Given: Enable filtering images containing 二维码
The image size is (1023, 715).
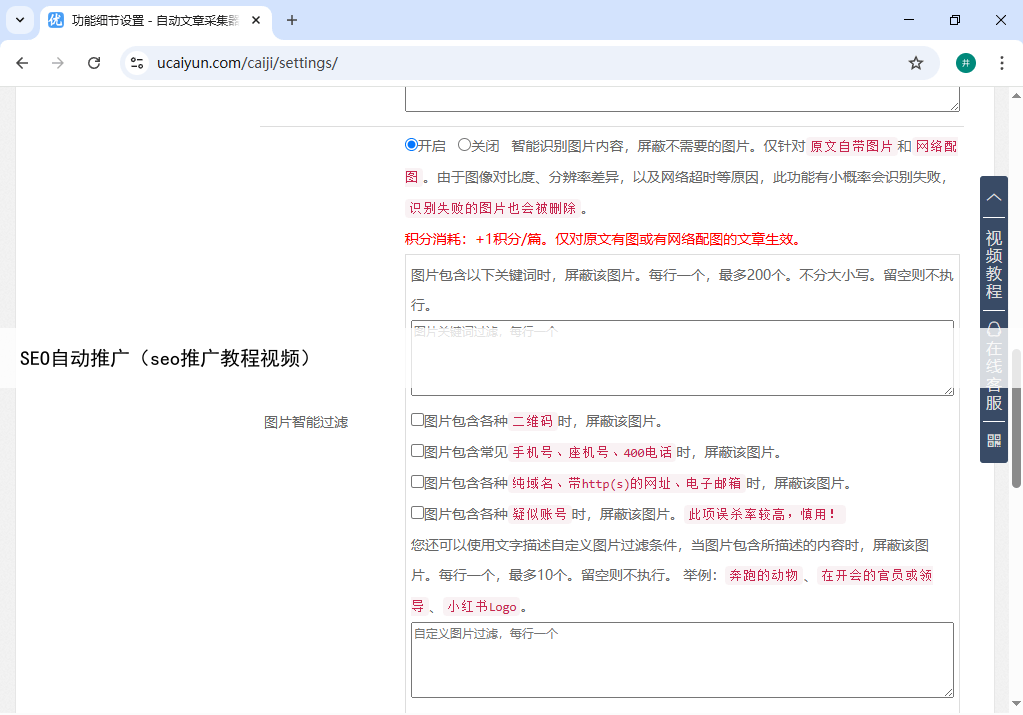Looking at the screenshot, I should coord(417,420).
